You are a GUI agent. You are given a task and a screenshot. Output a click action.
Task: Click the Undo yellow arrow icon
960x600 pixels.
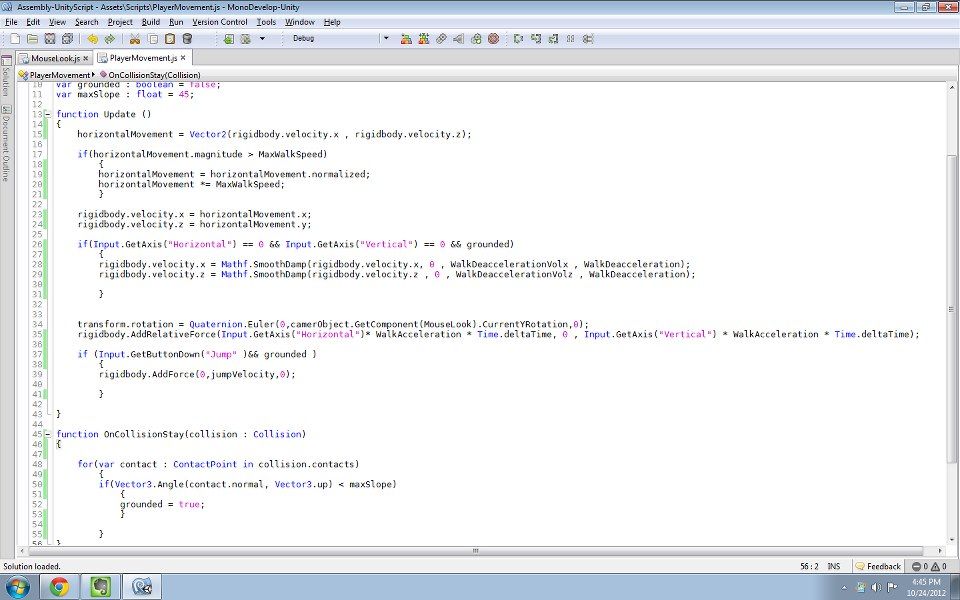point(92,39)
